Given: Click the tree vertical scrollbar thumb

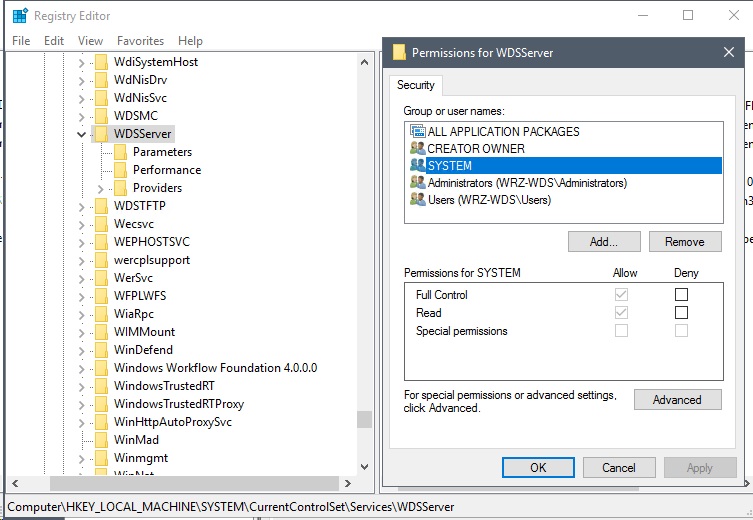Looking at the screenshot, I should 364,419.
